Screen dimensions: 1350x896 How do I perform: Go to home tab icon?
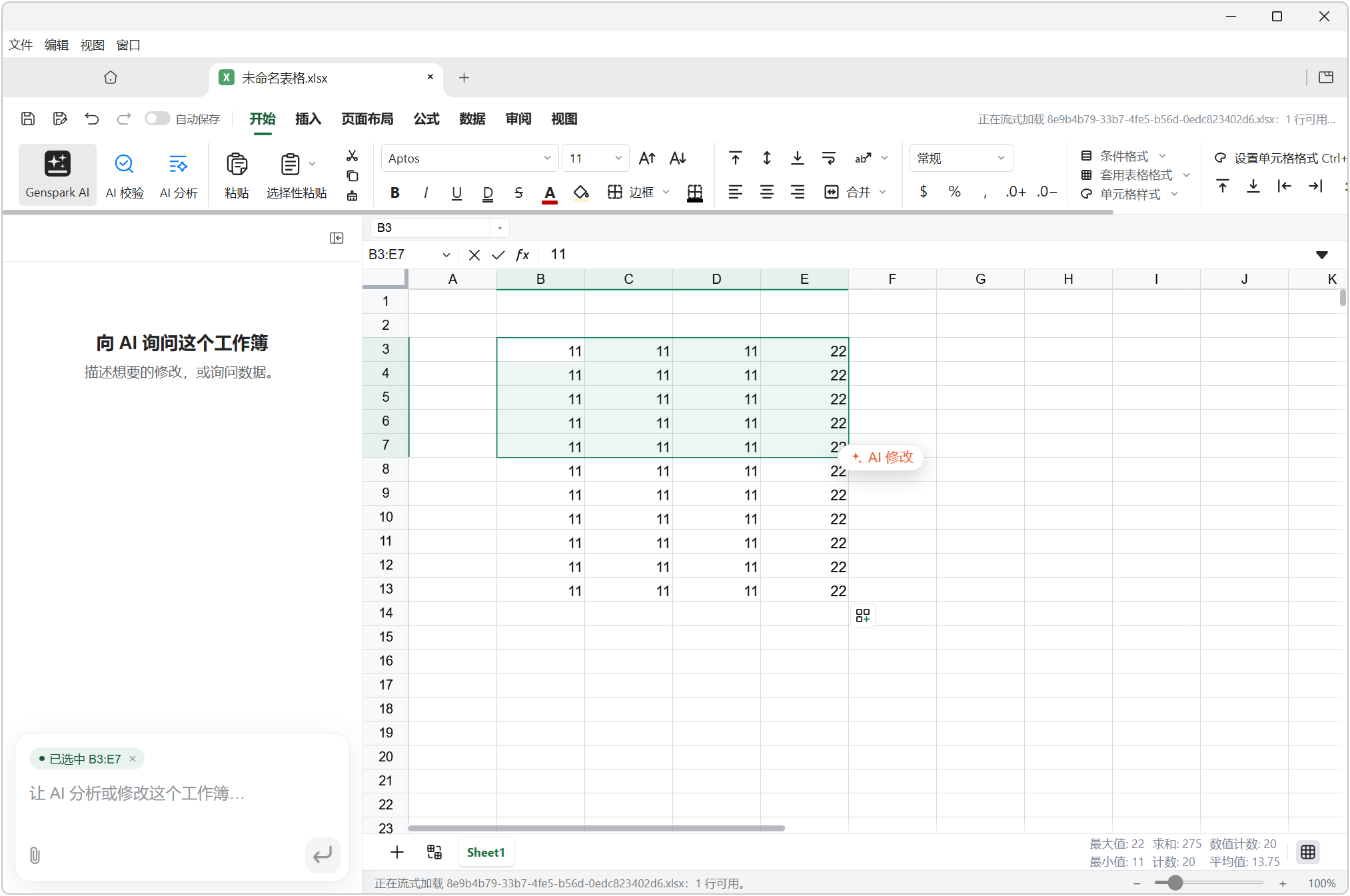pyautogui.click(x=111, y=78)
